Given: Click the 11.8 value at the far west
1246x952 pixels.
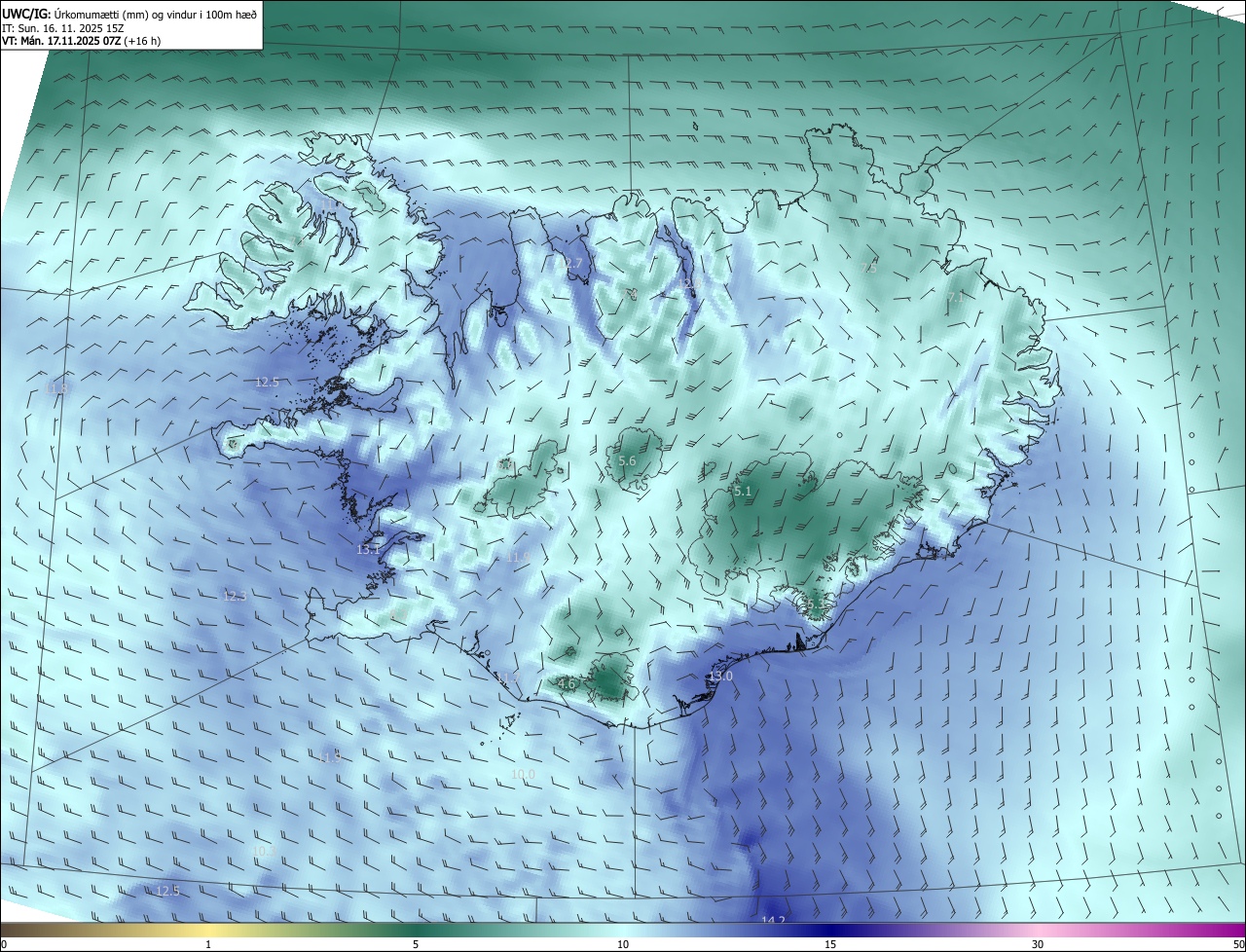Looking at the screenshot, I should (57, 388).
